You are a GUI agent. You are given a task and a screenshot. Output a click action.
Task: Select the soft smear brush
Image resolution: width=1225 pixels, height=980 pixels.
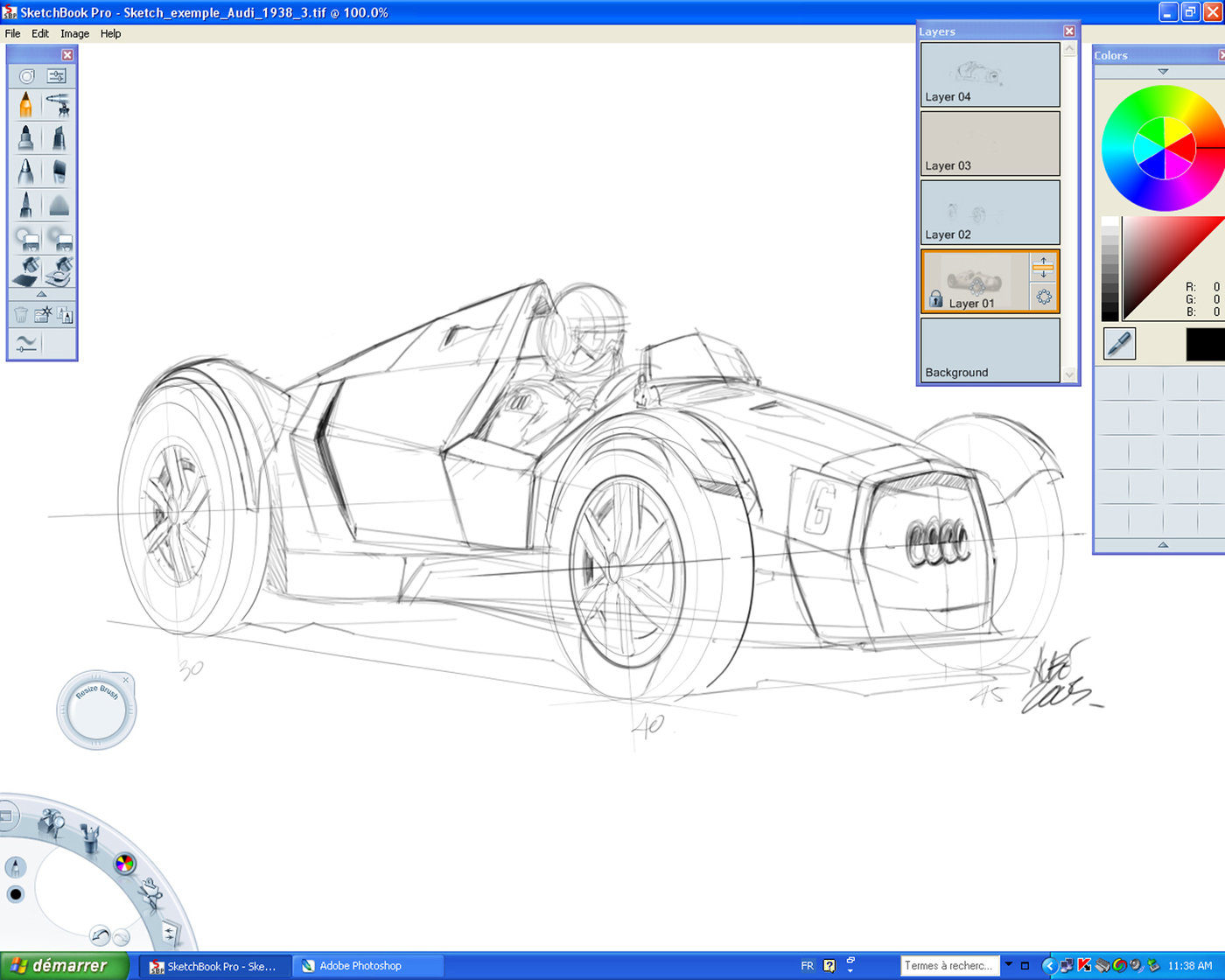click(x=58, y=205)
